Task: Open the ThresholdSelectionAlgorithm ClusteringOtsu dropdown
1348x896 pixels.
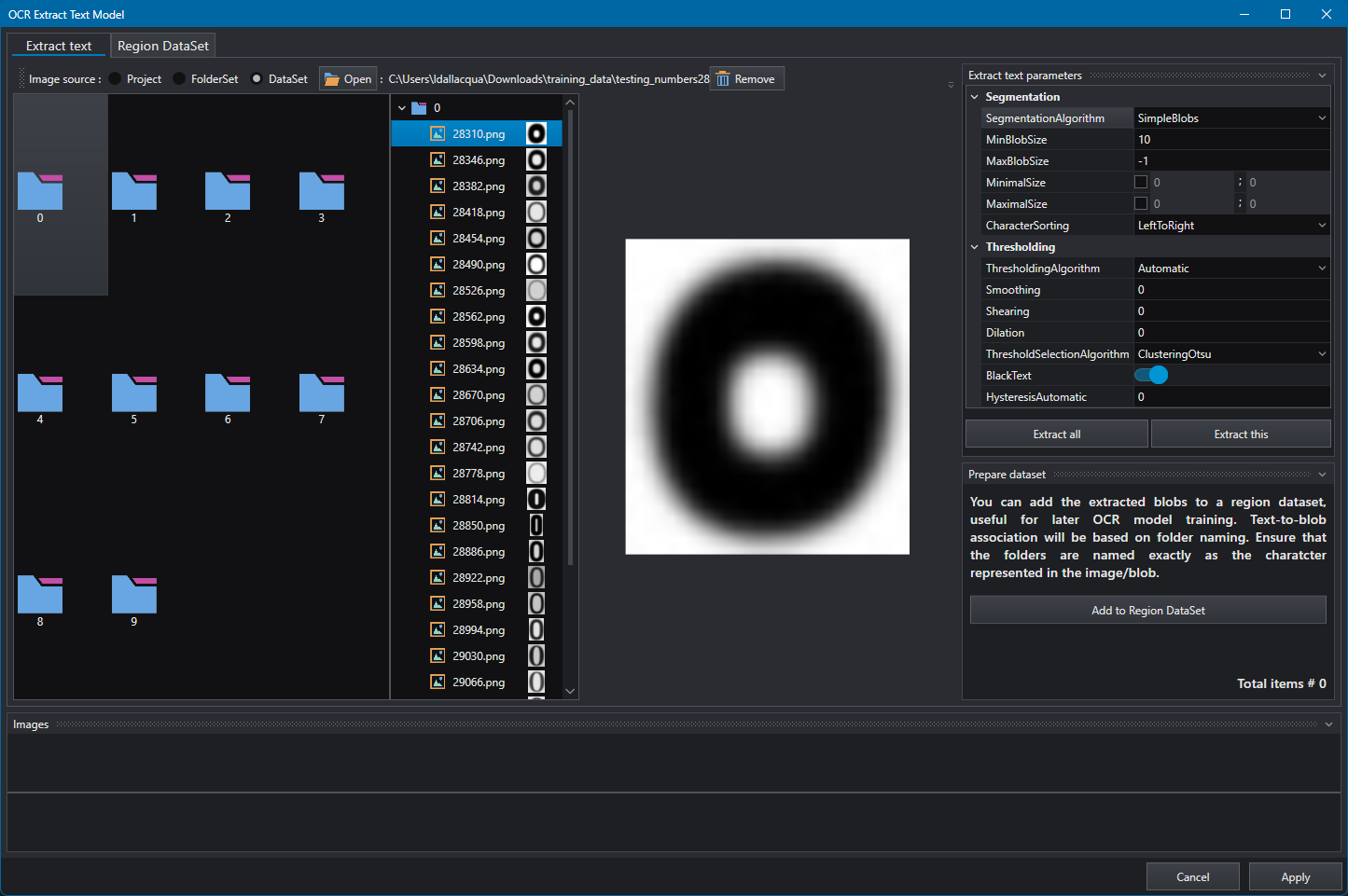Action: [x=1231, y=354]
